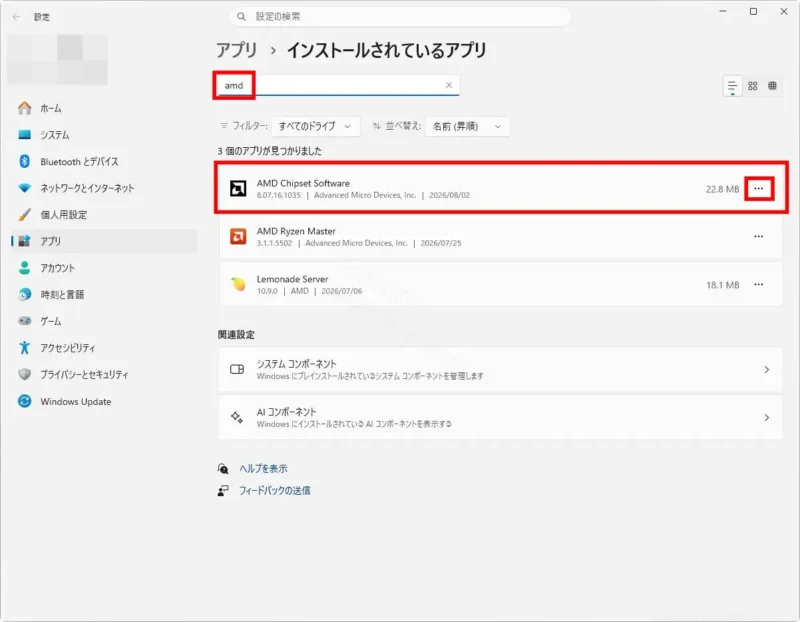The height and width of the screenshot is (622, 800).
Task: Open more options for AMD Chipset Software
Action: (759, 189)
